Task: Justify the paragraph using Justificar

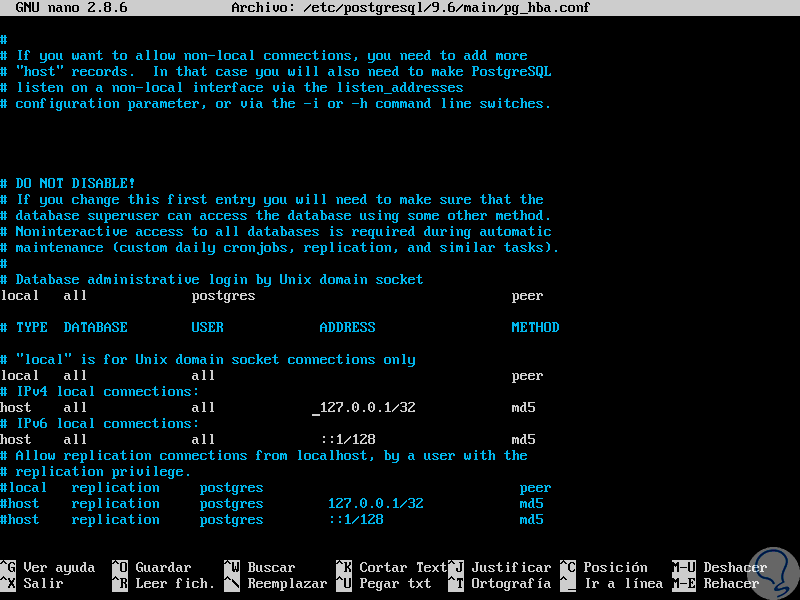Action: (511, 567)
